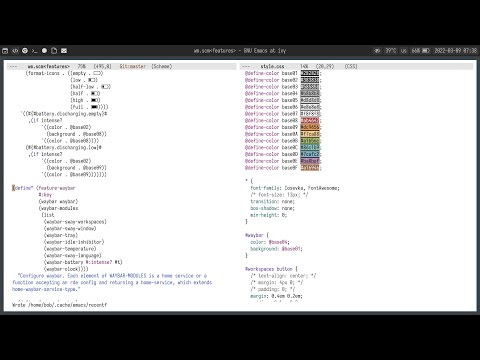Click the us keyboard language indicator
Screen dimensions: 480x360
pos(404,51)
